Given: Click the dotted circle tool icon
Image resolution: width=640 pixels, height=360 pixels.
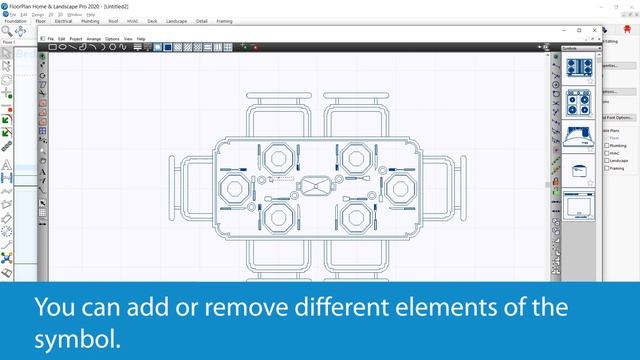Looking at the screenshot, I should [7, 232].
